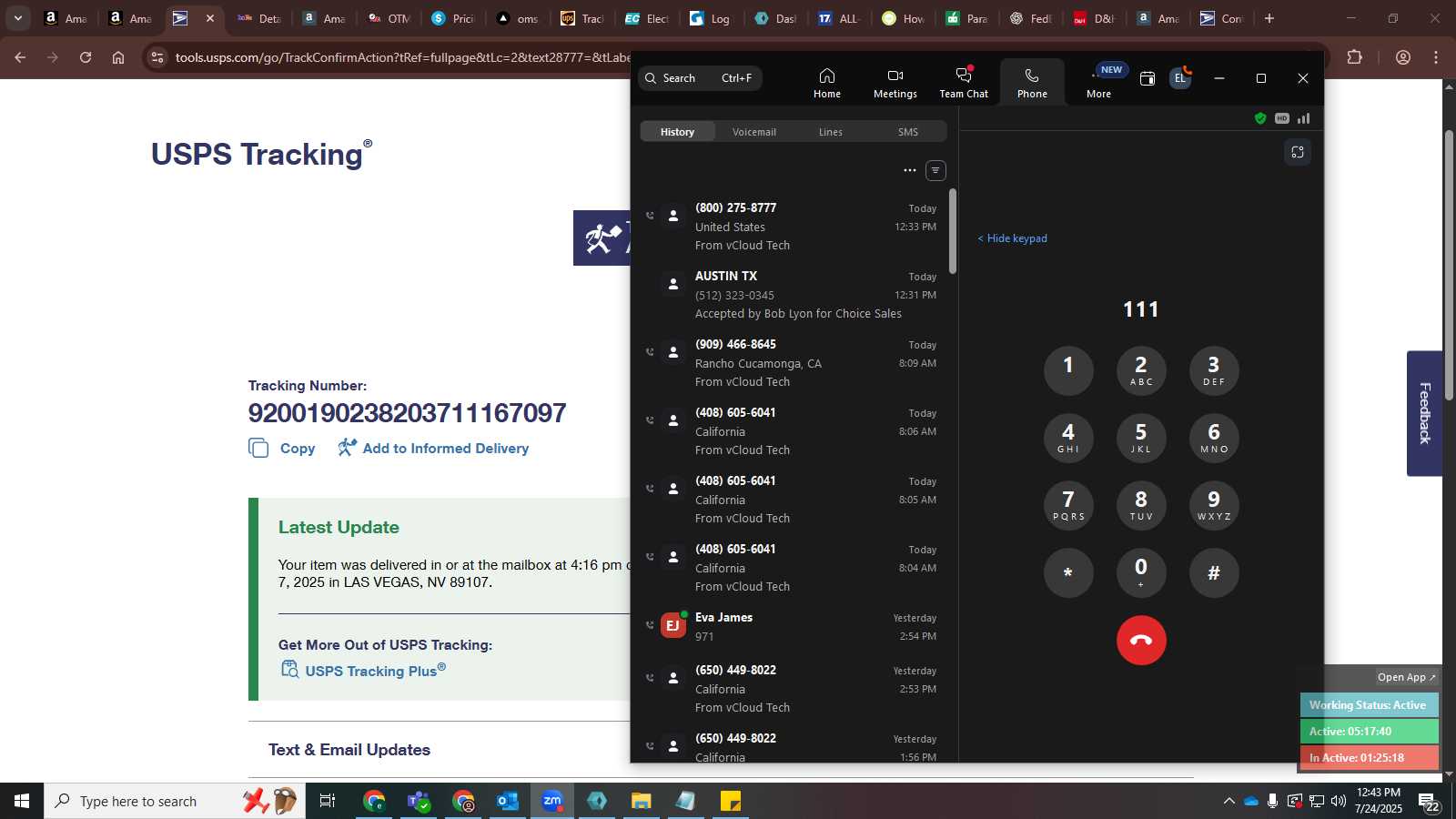Click Add to Informed Delivery link

pyautogui.click(x=433, y=448)
